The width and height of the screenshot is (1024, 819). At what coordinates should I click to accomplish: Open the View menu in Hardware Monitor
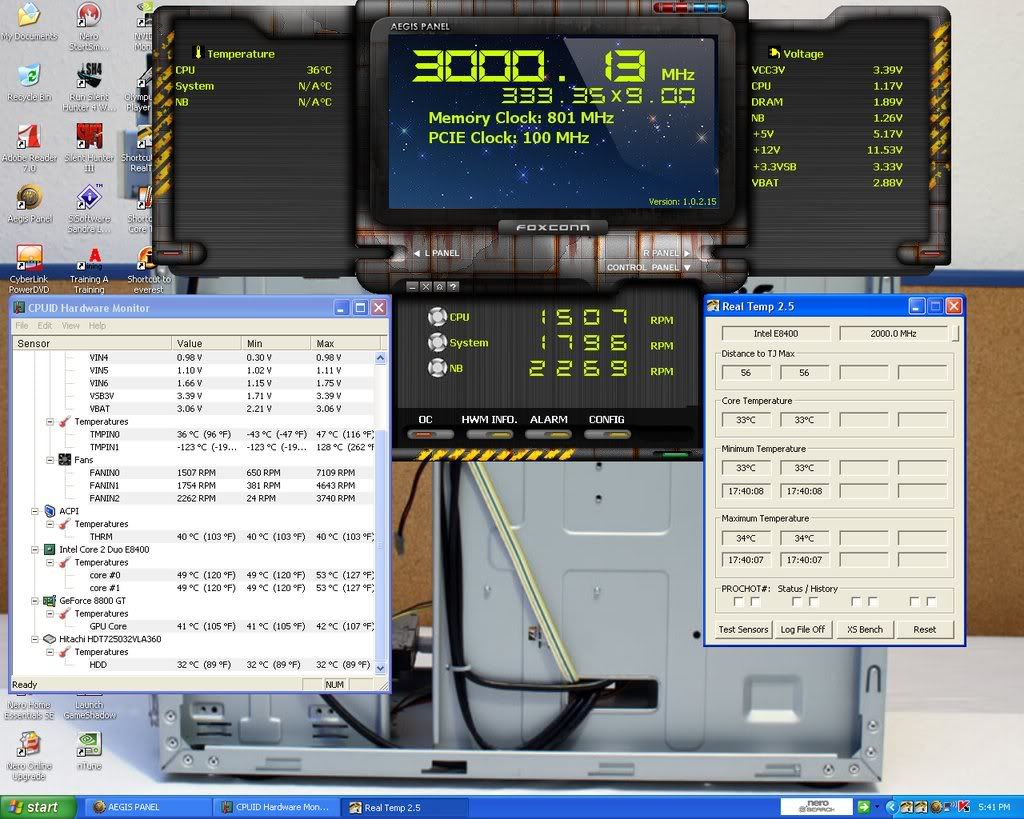point(71,326)
